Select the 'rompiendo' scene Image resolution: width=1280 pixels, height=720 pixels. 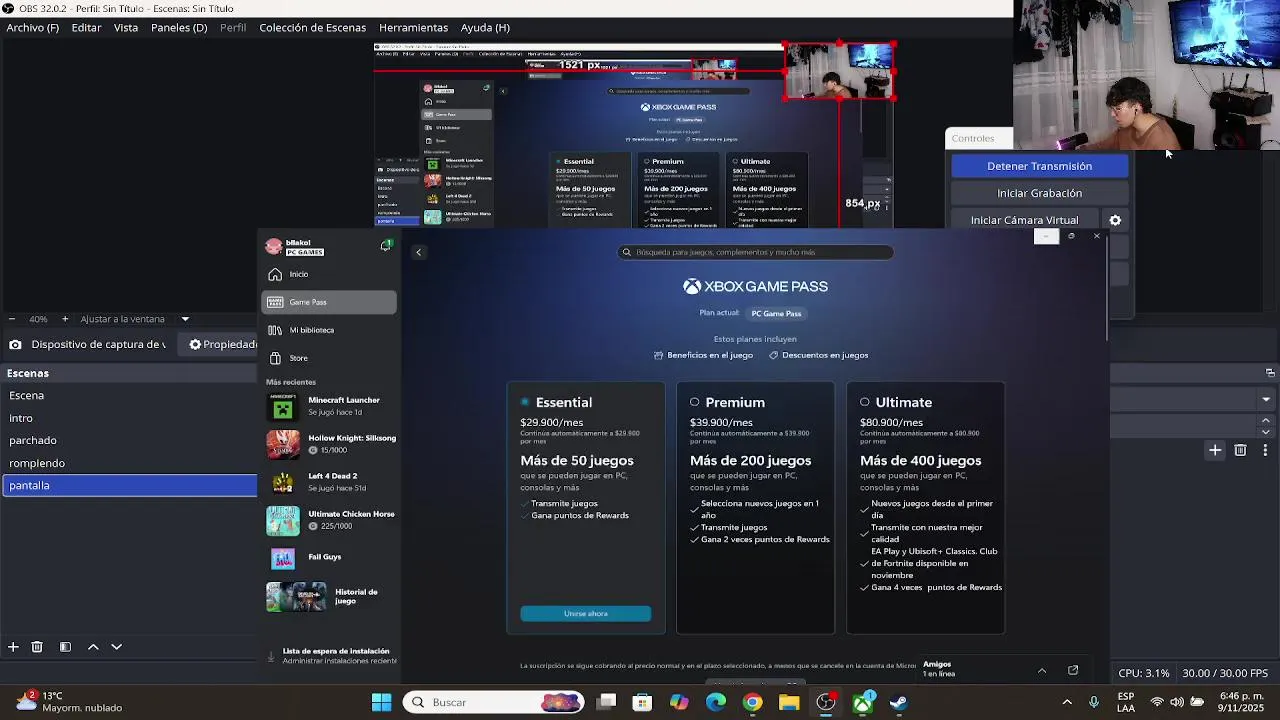point(129,463)
